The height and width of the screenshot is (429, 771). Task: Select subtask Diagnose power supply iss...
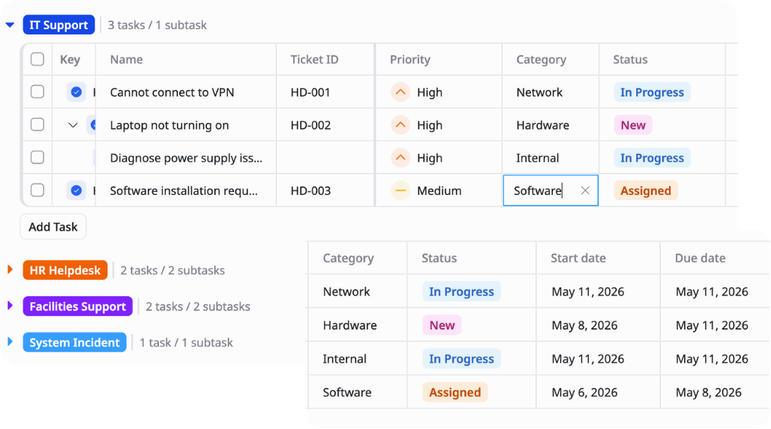[x=186, y=158]
